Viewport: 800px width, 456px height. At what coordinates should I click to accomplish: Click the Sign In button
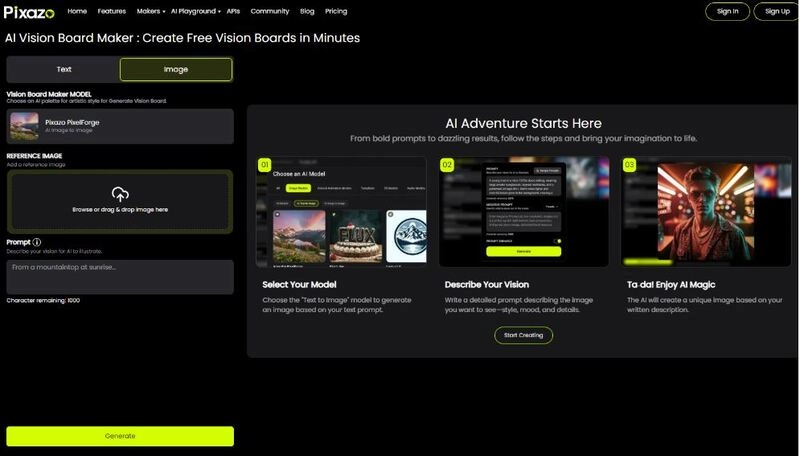727,11
